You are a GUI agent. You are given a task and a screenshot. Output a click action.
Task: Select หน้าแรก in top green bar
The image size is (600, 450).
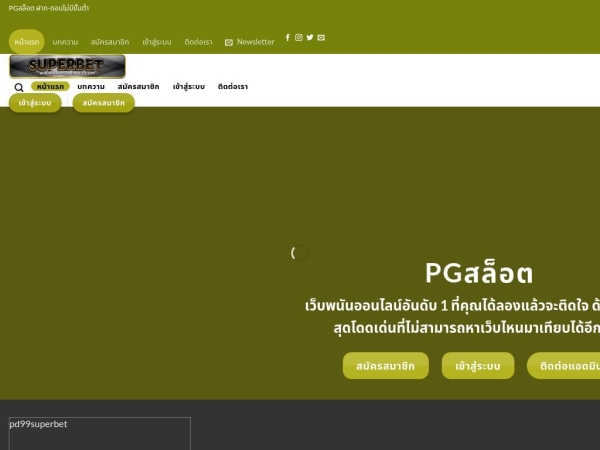click(27, 42)
